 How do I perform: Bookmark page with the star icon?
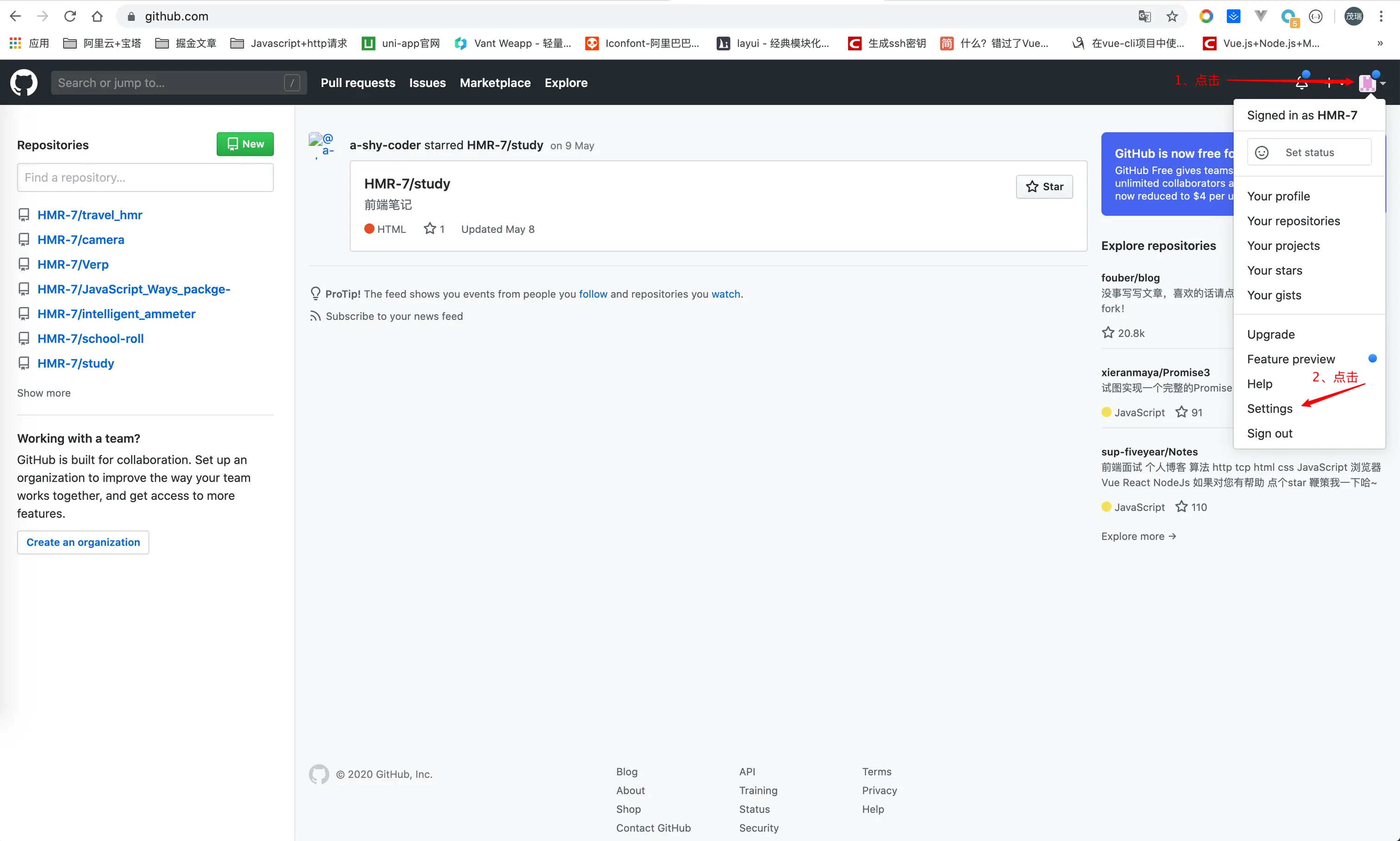[1172, 17]
